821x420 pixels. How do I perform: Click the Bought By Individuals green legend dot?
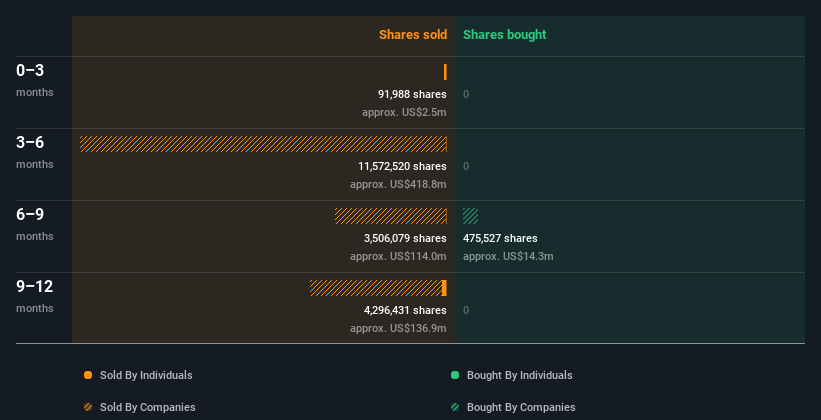[455, 375]
